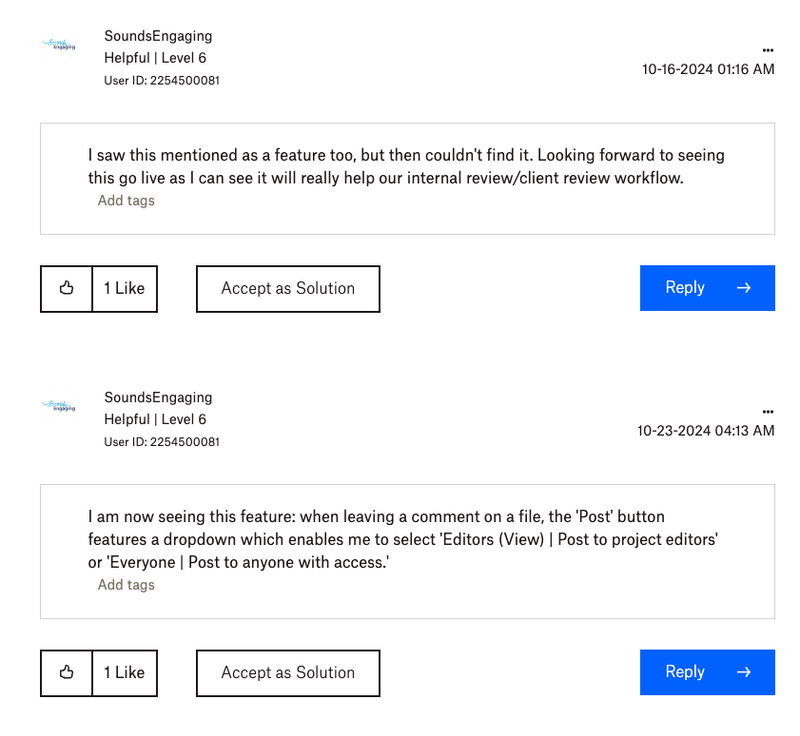Add tags to the 'Post button dropdown' reply
The width and height of the screenshot is (800, 736).
click(126, 584)
